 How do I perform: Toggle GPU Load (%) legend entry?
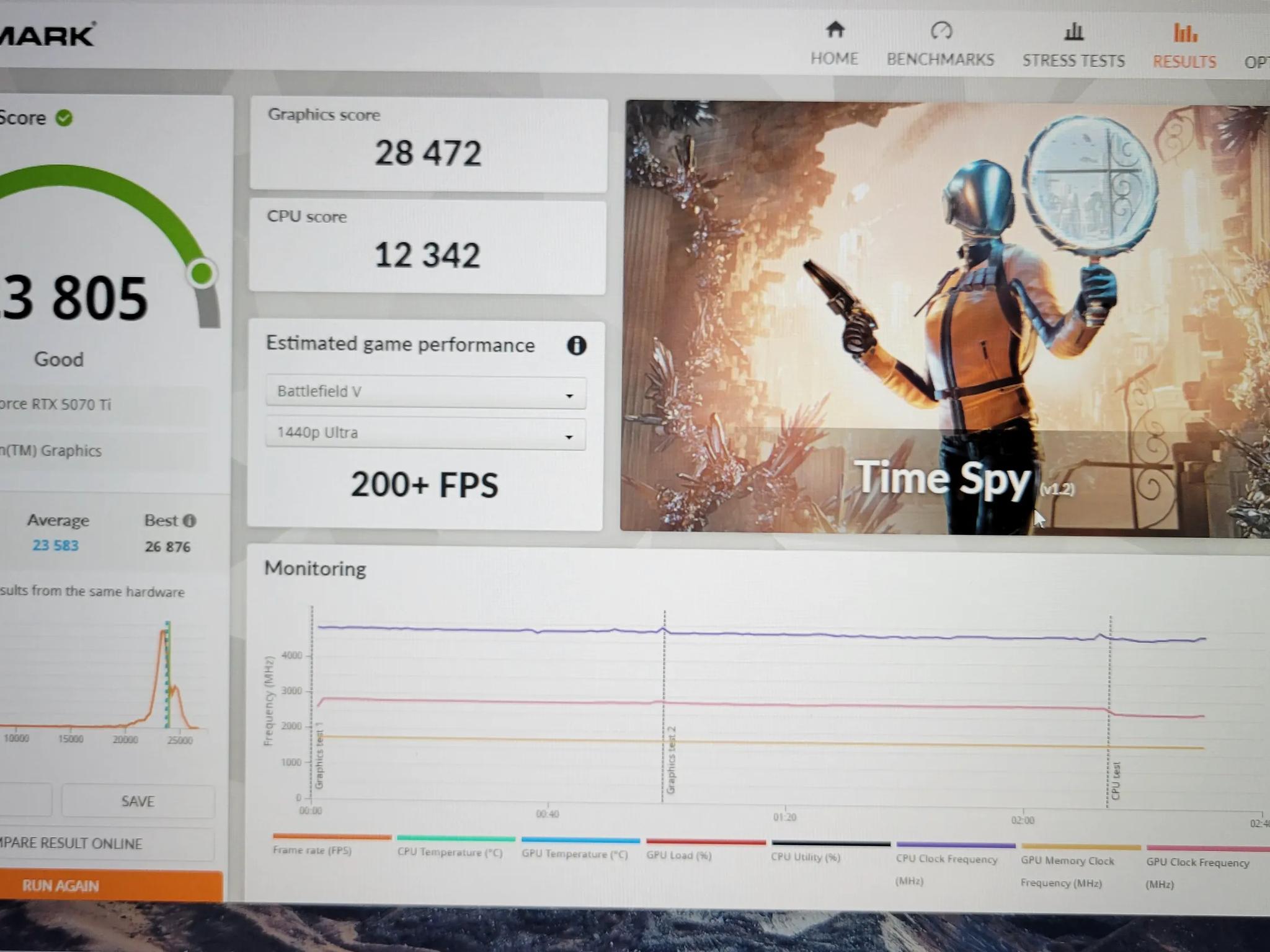tap(706, 849)
